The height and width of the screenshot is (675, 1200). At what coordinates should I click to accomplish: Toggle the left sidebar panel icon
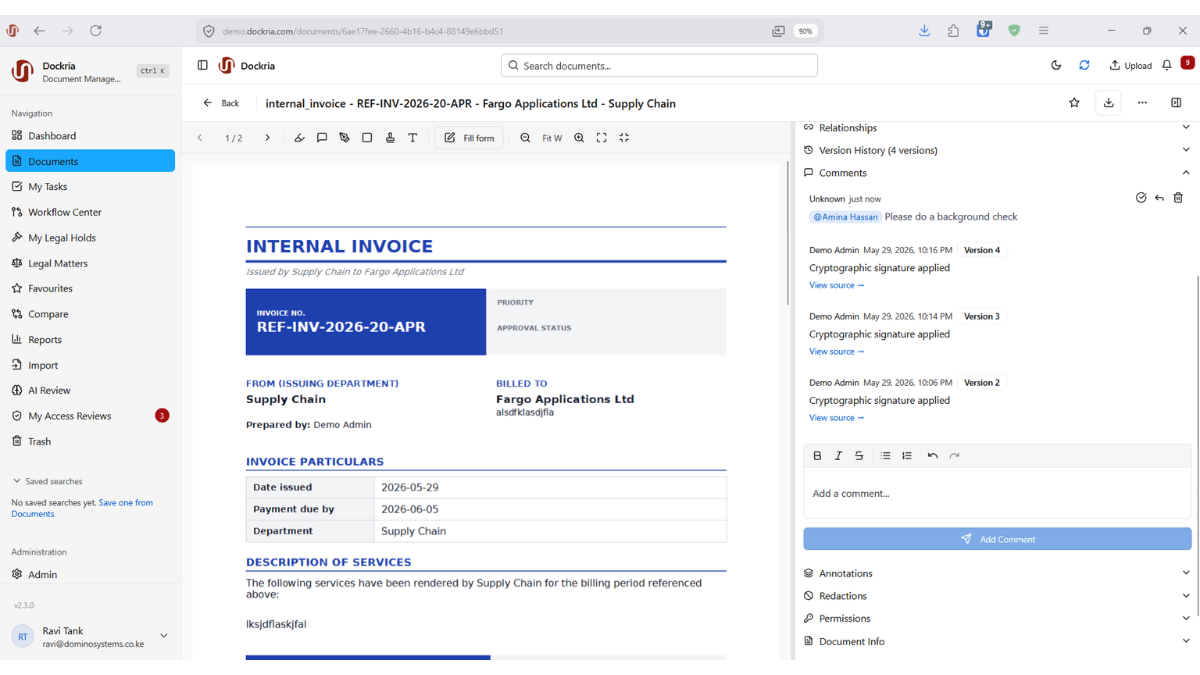[202, 65]
